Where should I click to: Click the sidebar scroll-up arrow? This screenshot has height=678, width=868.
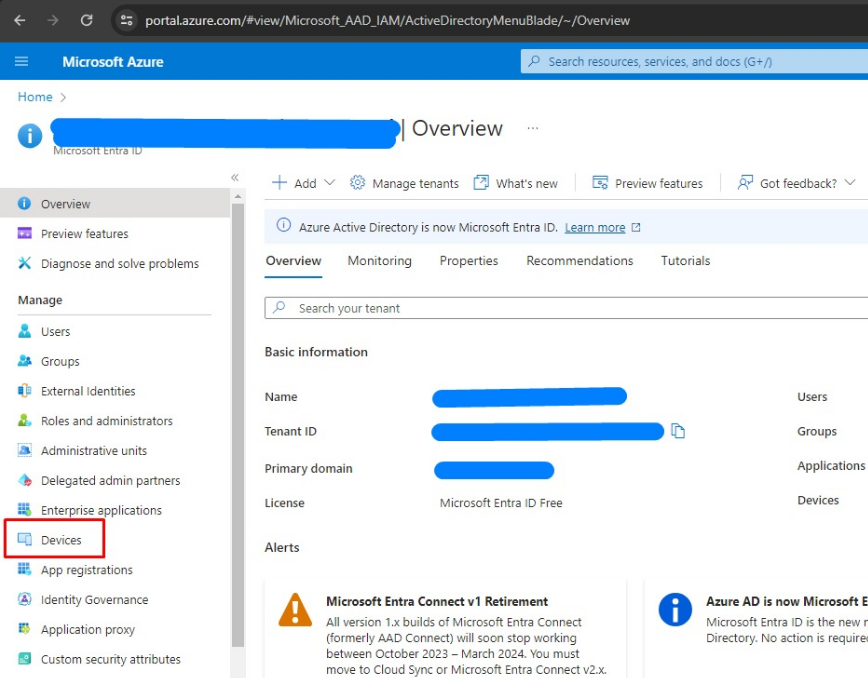coord(238,196)
